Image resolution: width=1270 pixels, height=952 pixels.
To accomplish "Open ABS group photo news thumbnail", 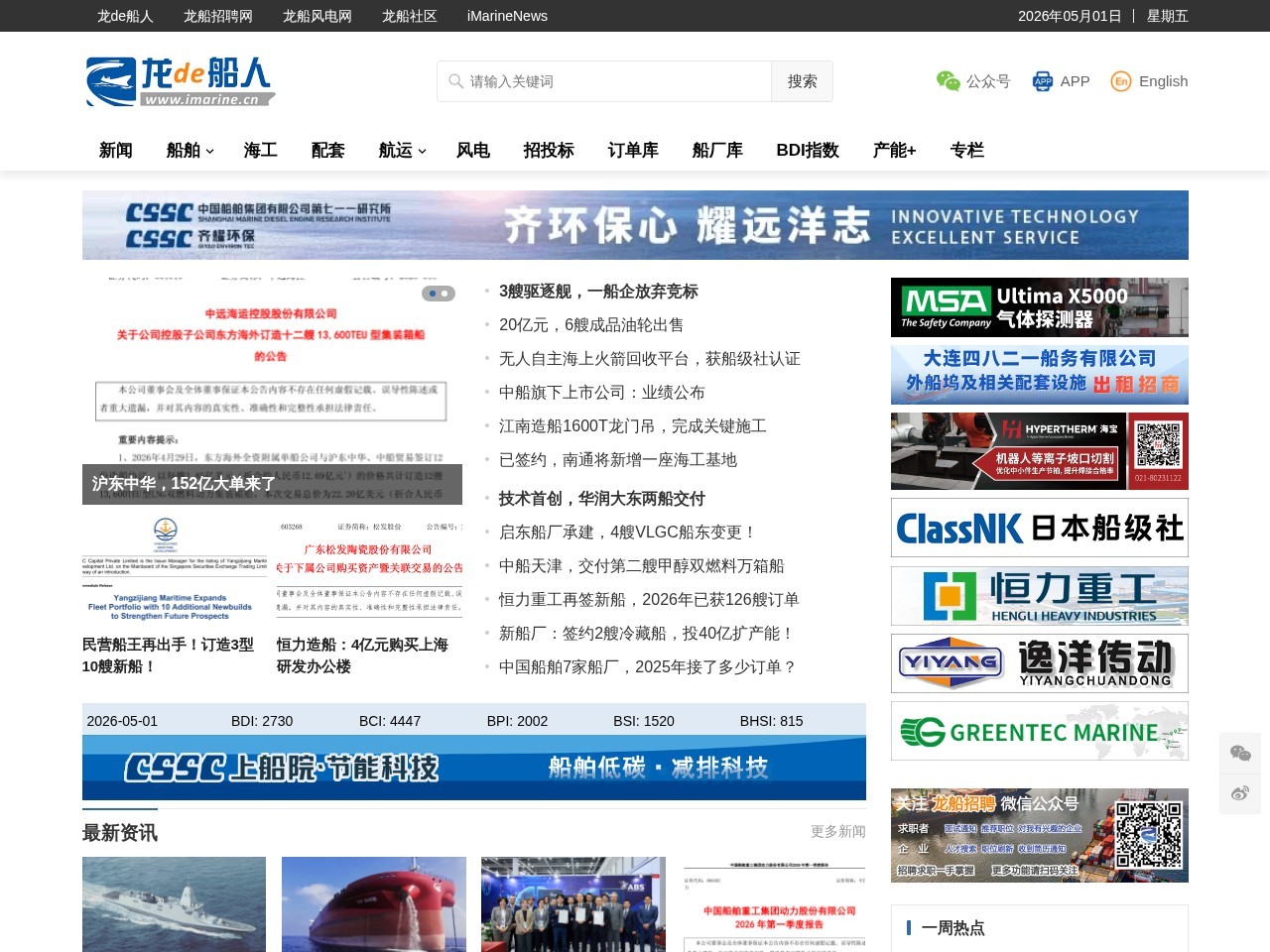I will click(x=573, y=904).
